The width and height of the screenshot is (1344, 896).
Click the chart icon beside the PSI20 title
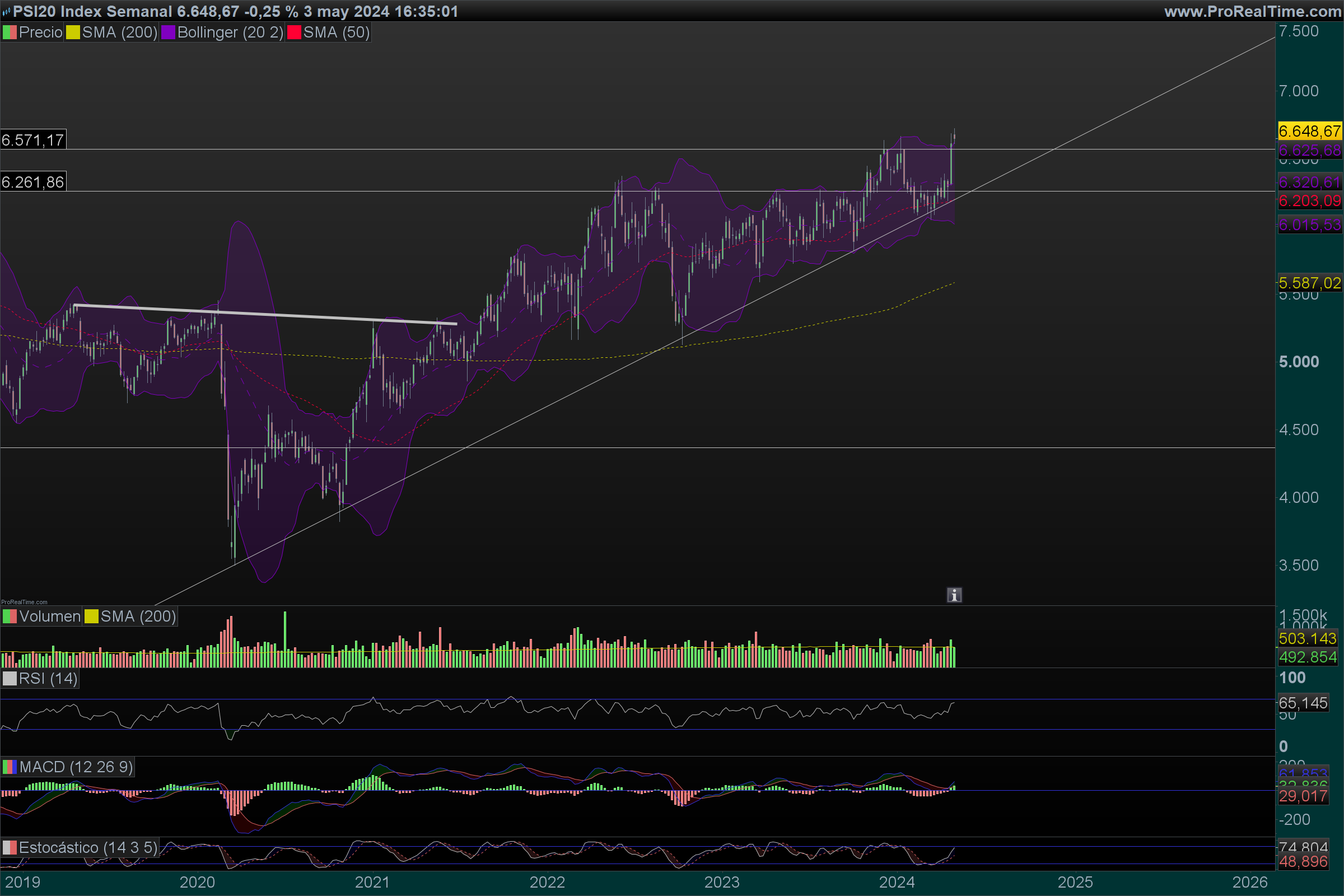pyautogui.click(x=6, y=11)
